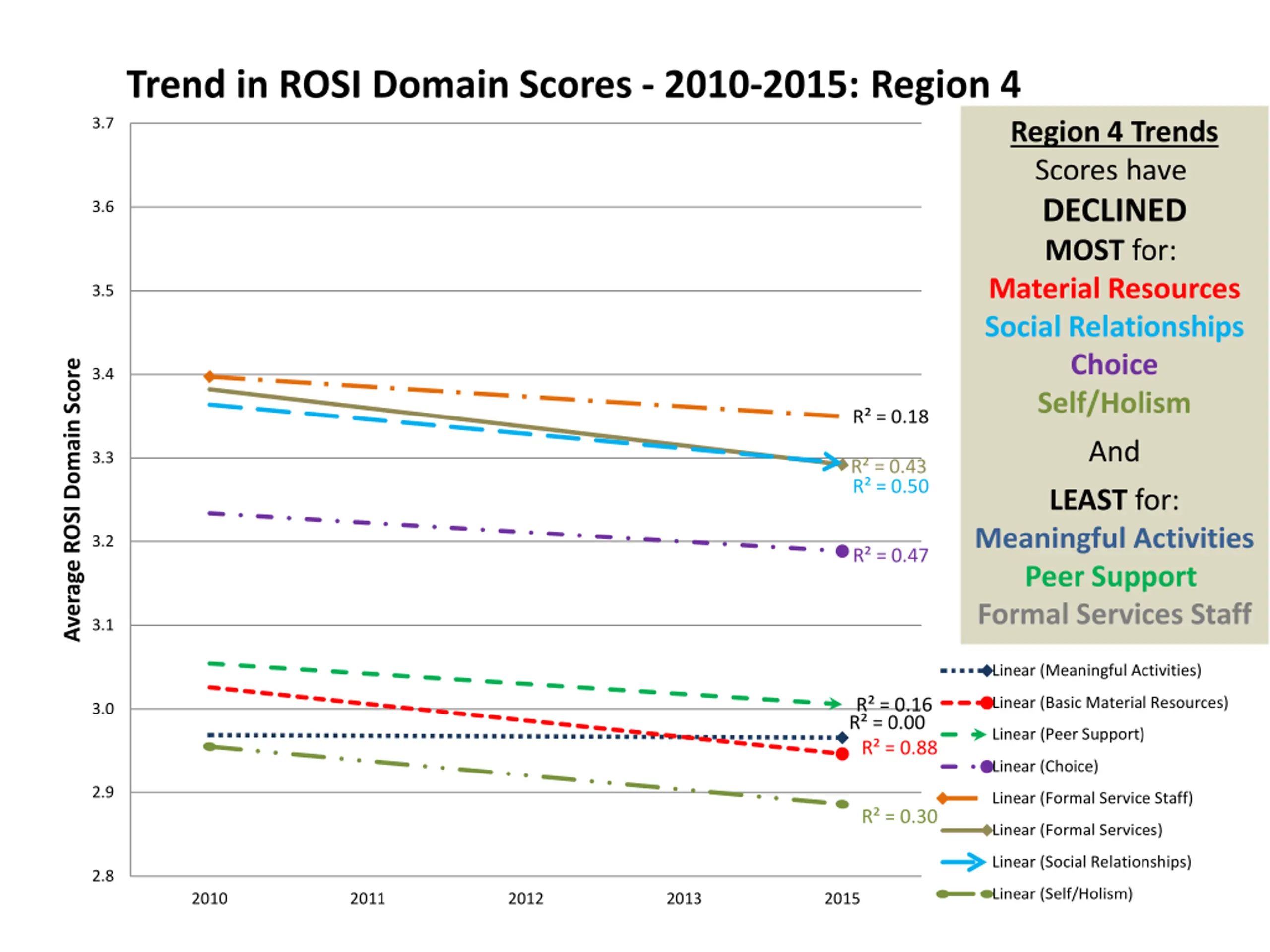Click the x-axis label 2013
Screen dimensions: 1270x952
(685, 898)
